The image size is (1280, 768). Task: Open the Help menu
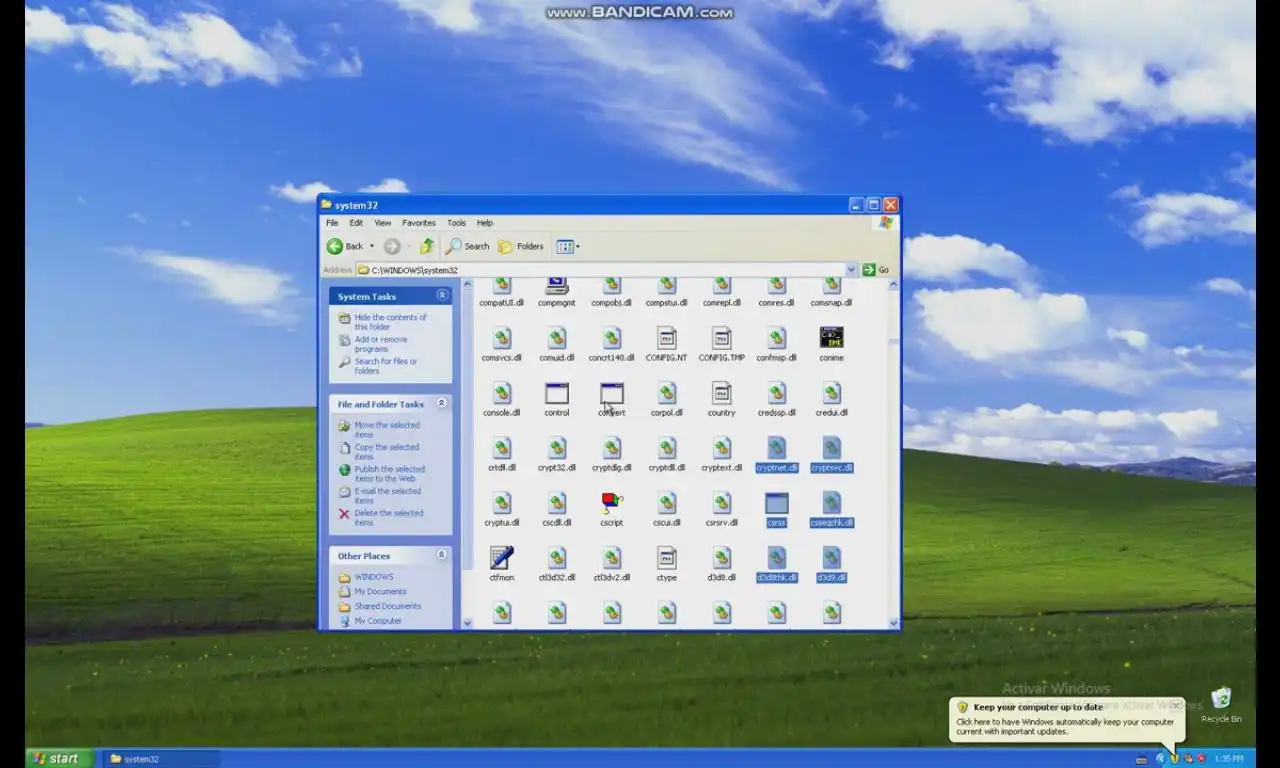pyautogui.click(x=485, y=223)
